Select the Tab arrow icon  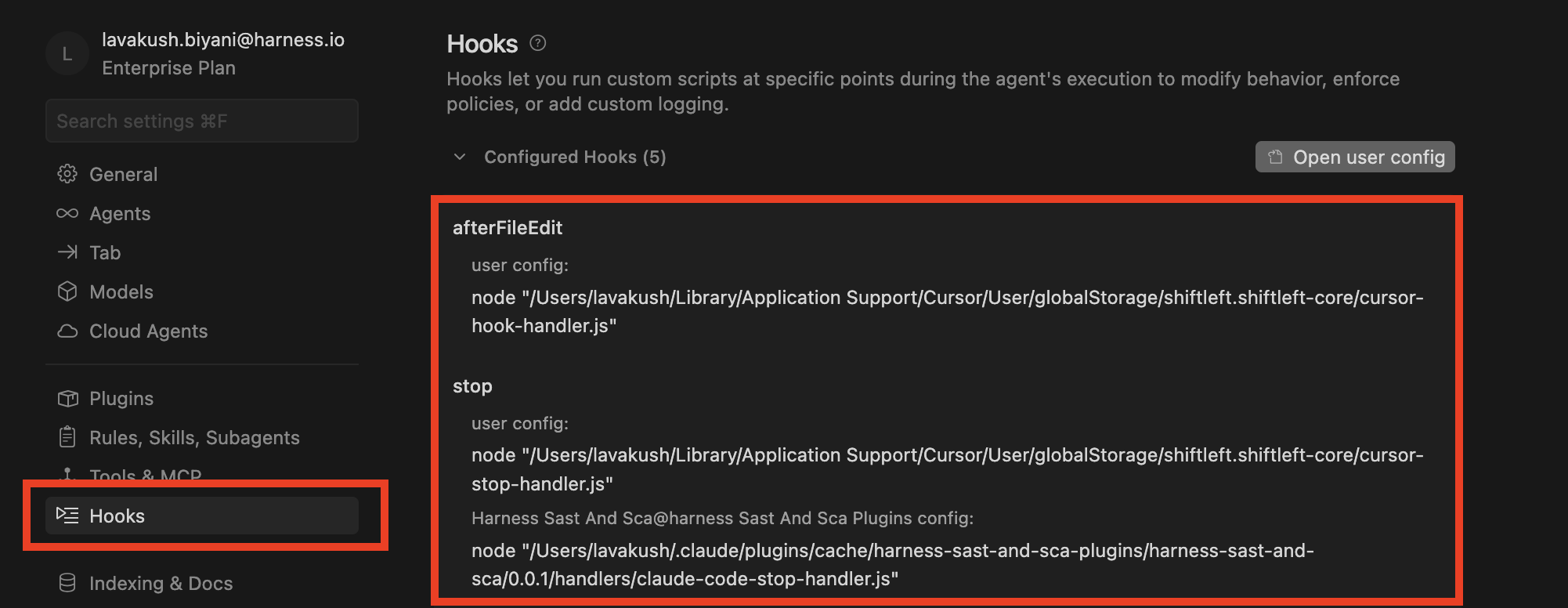67,252
